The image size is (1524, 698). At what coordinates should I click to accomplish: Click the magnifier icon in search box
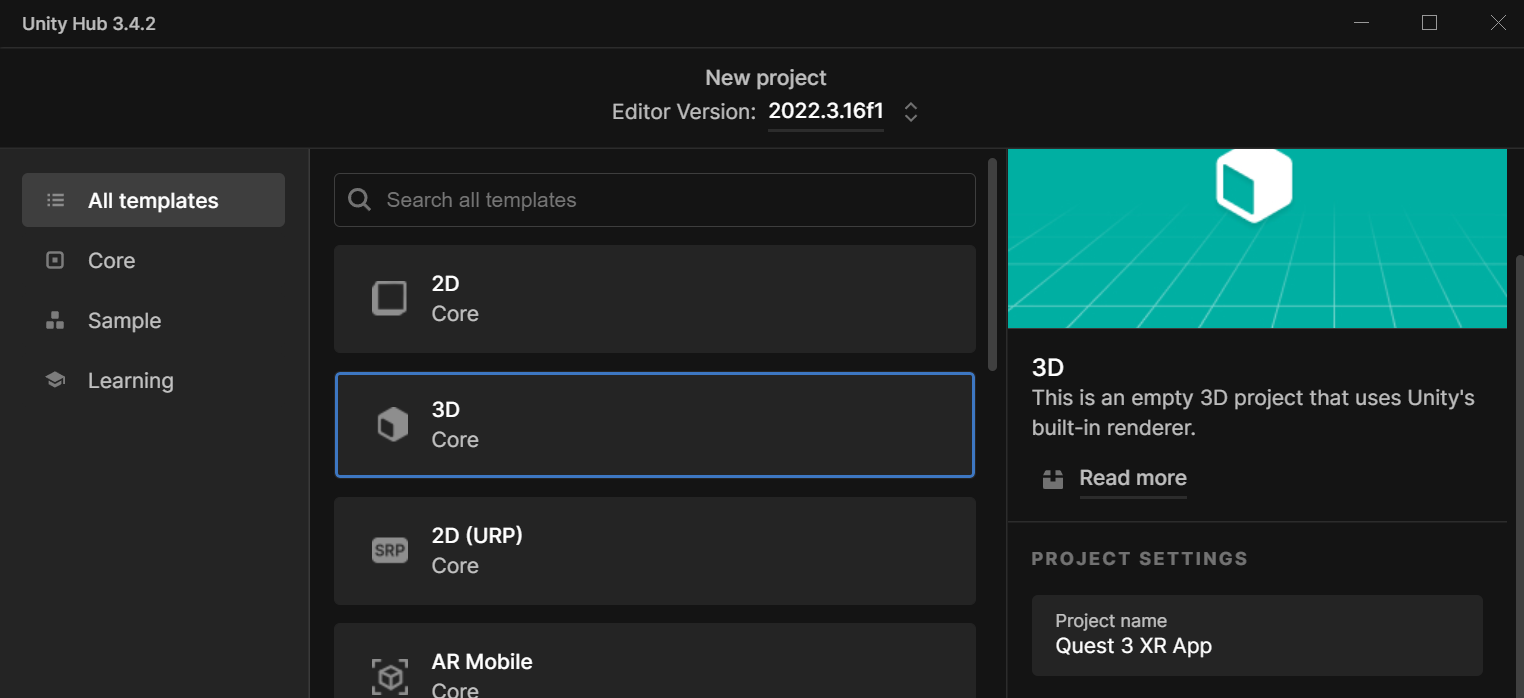click(360, 199)
